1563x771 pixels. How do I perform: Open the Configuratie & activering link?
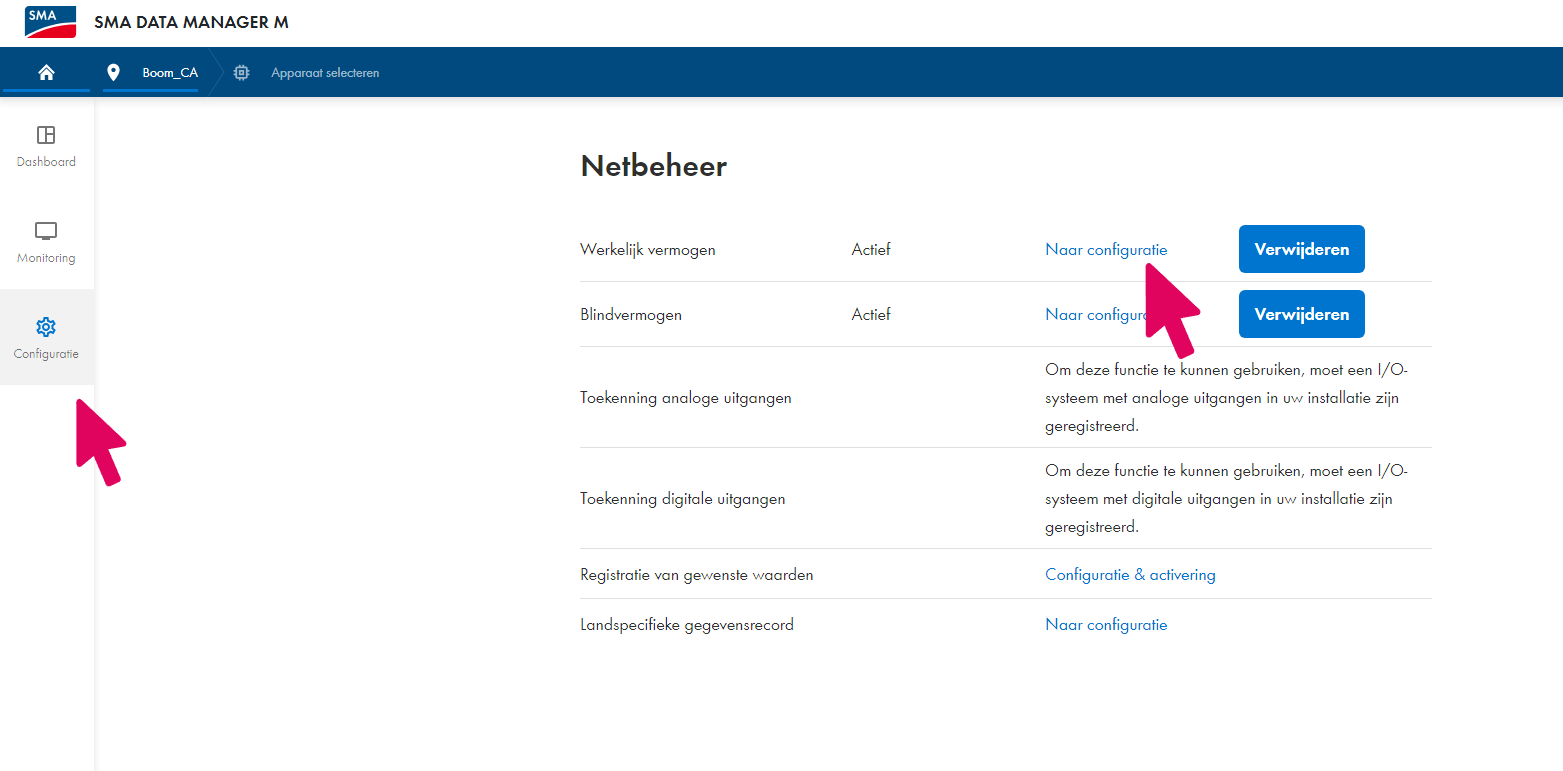click(x=1130, y=575)
